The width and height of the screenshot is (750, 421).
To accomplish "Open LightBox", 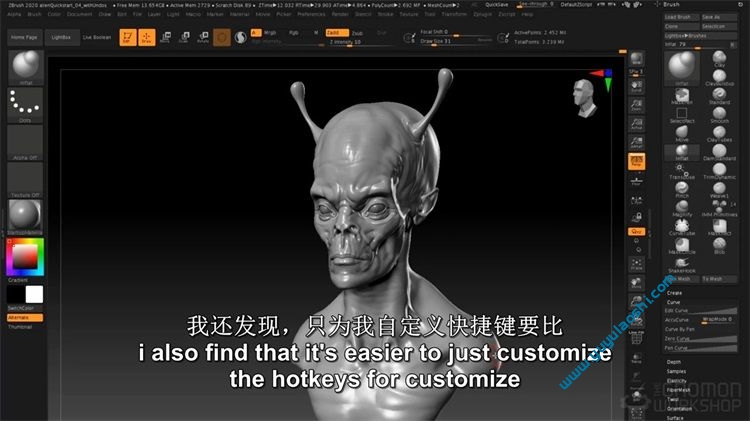I will coord(61,37).
